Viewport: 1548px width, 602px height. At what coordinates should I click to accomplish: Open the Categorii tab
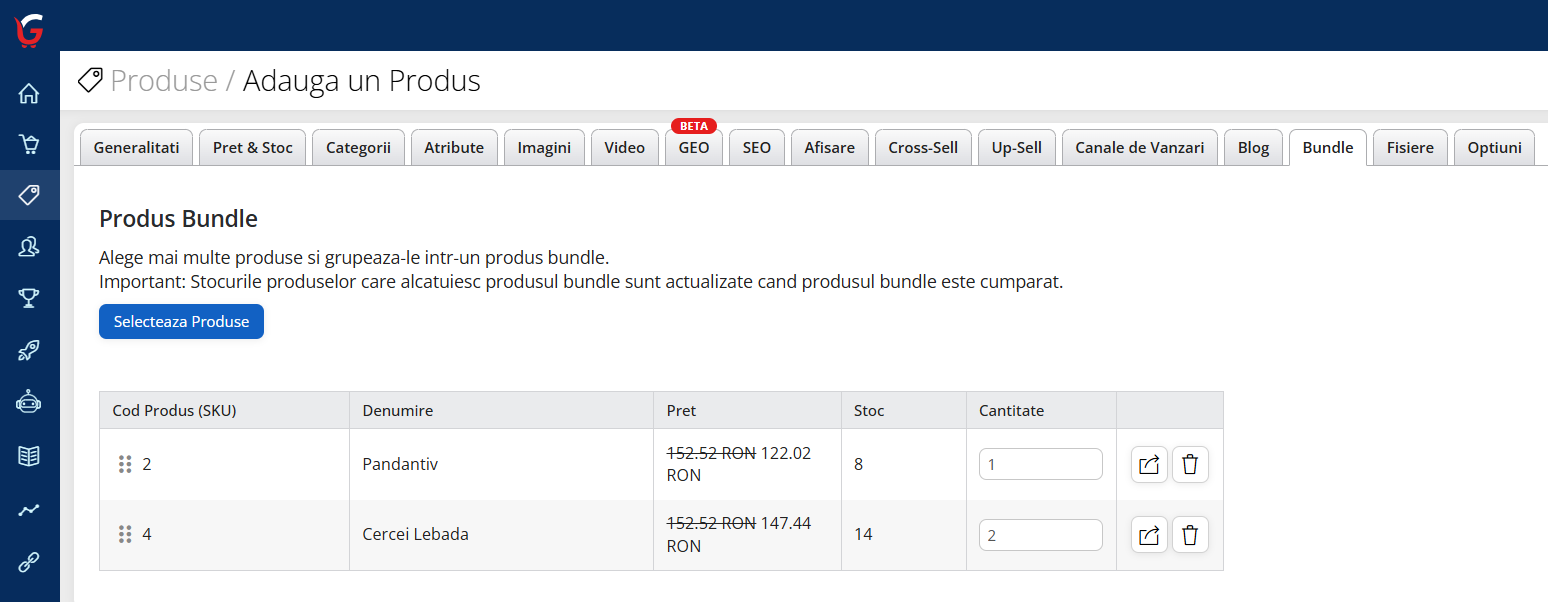tap(359, 148)
